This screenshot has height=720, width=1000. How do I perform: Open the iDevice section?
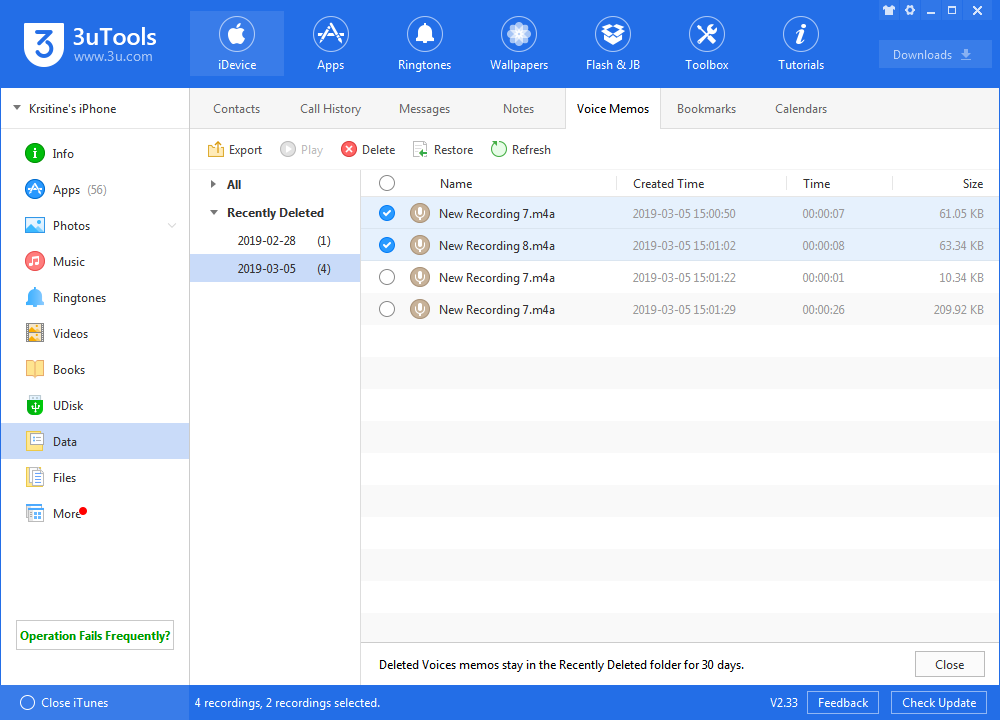click(237, 43)
